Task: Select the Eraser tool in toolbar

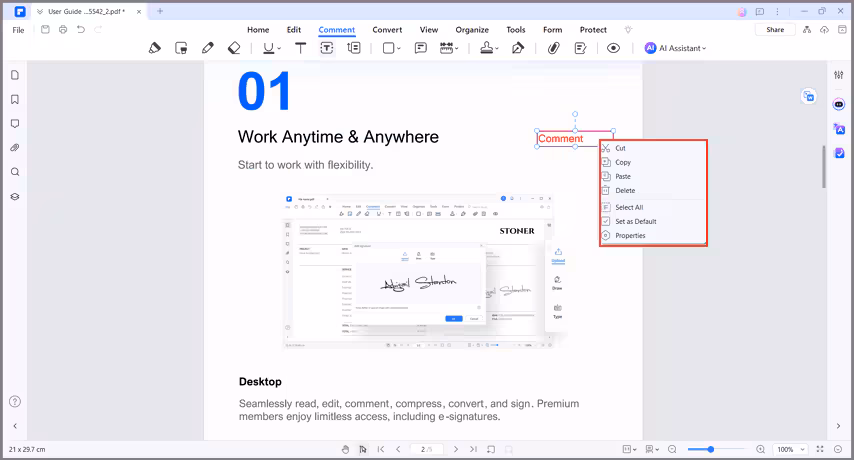Action: click(234, 48)
